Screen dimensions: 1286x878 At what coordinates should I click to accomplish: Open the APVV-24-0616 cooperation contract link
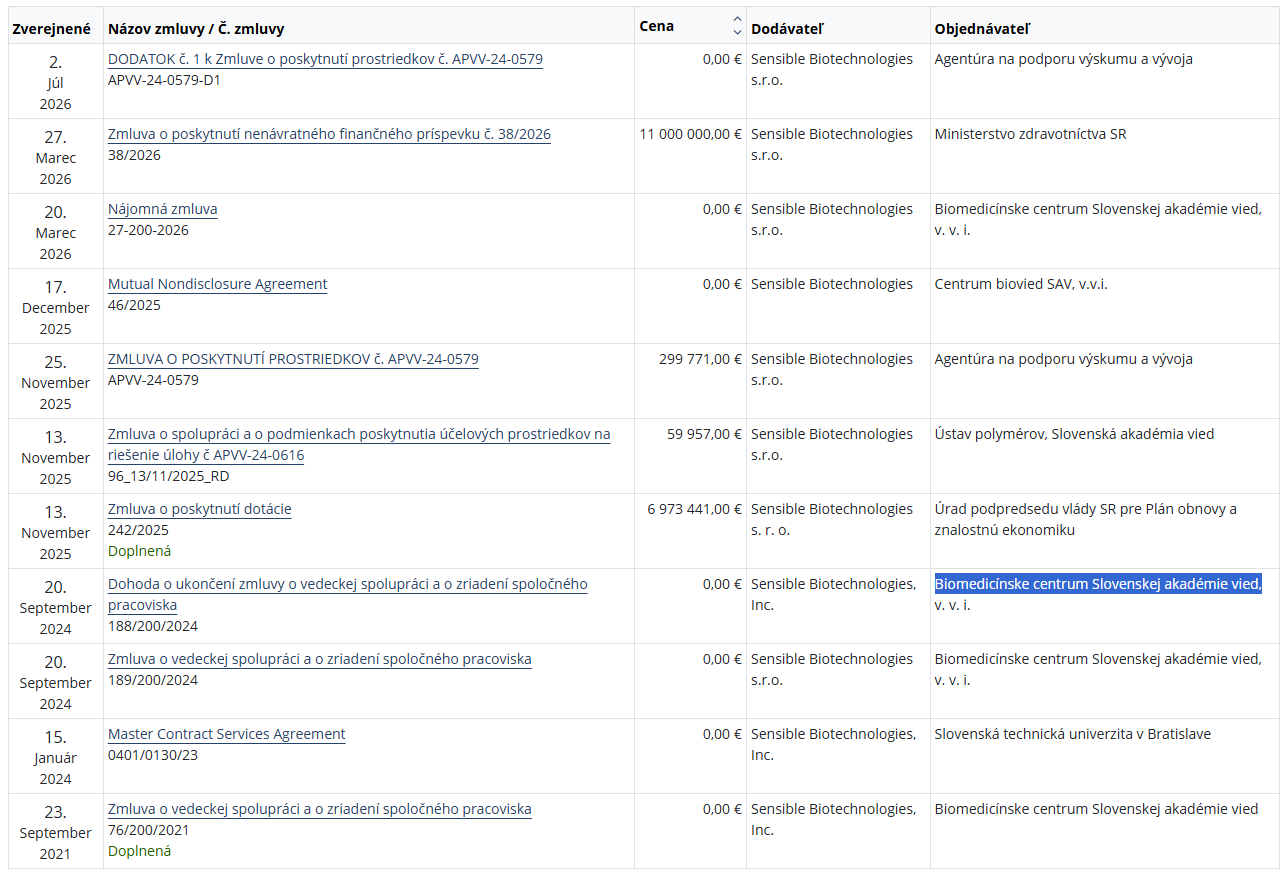(x=359, y=444)
